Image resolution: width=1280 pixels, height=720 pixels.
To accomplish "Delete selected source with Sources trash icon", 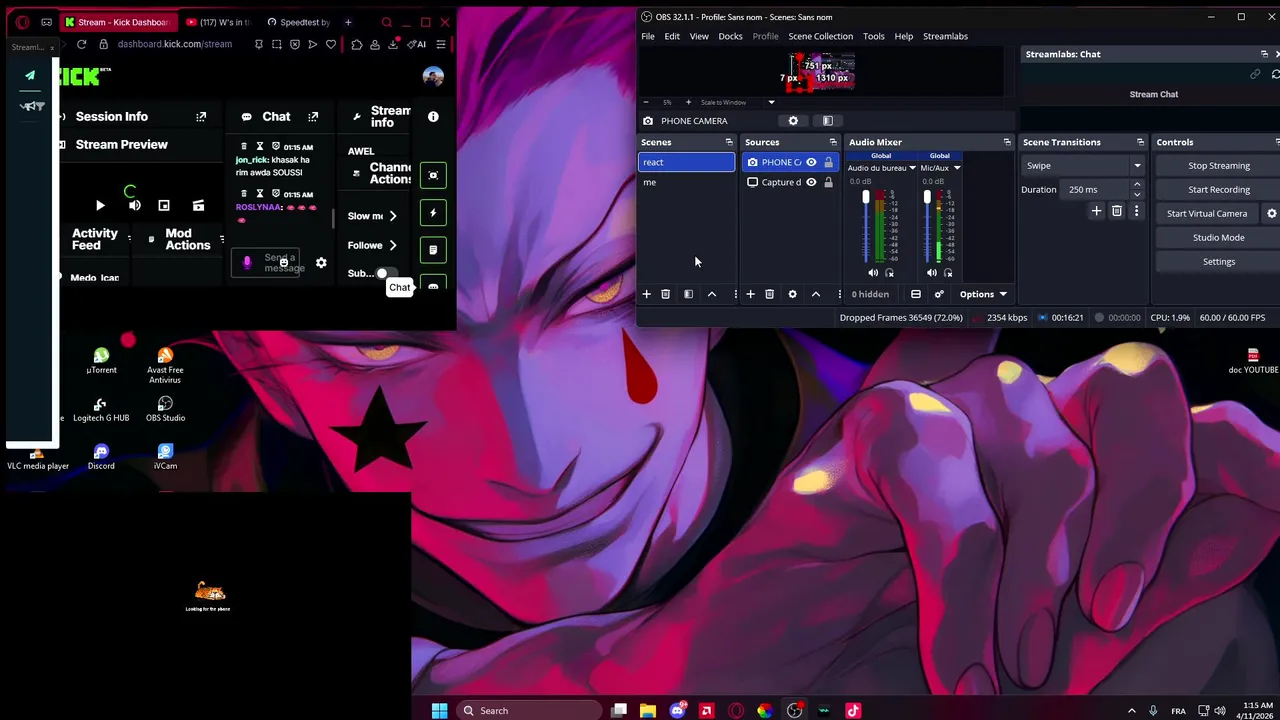I will point(769,294).
